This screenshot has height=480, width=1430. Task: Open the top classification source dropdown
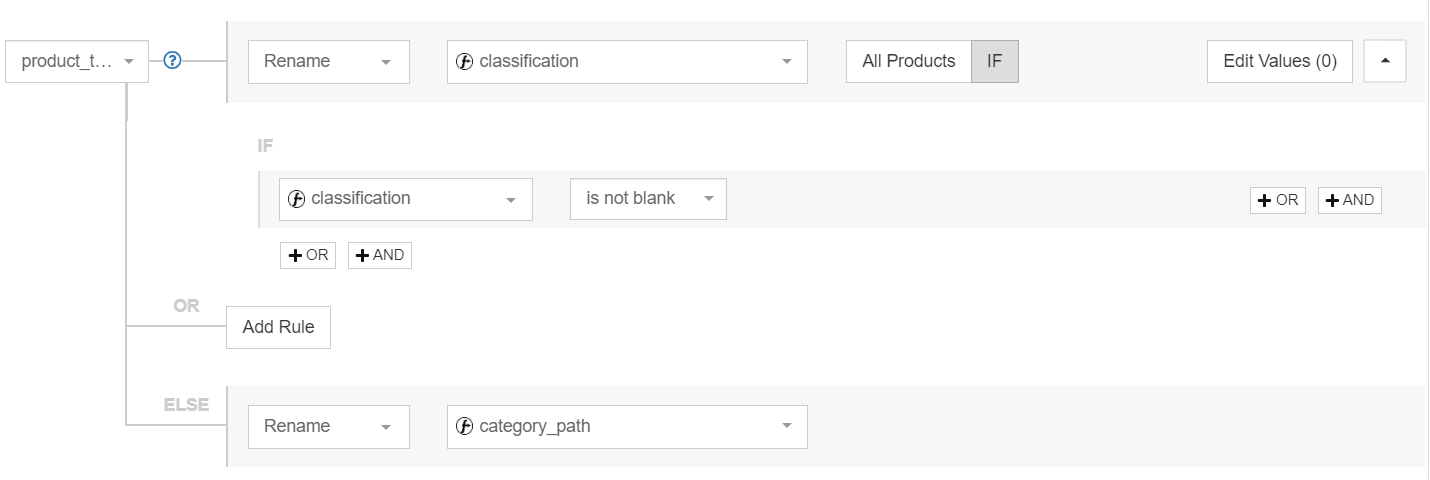627,61
